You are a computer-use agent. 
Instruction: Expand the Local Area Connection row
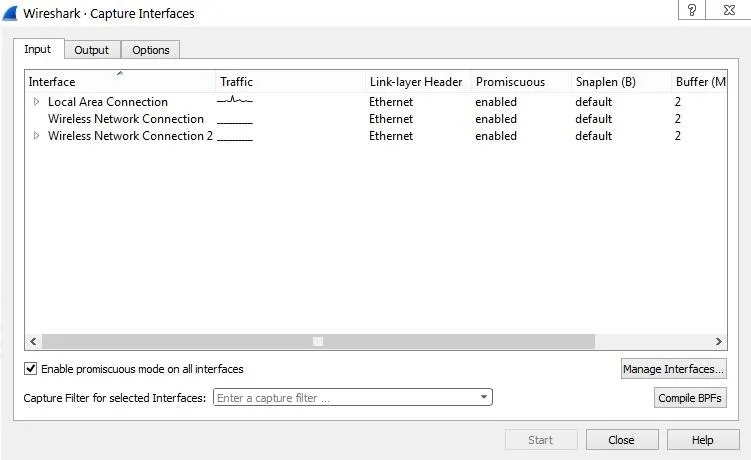tap(36, 102)
